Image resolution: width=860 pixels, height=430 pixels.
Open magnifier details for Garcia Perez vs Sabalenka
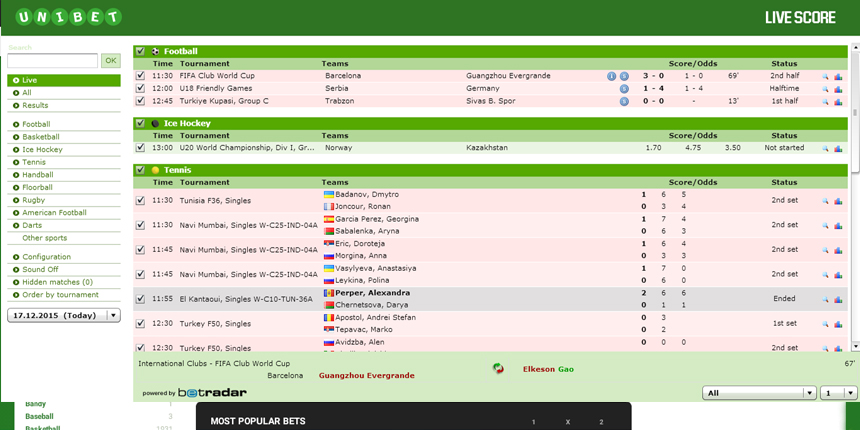coord(825,226)
